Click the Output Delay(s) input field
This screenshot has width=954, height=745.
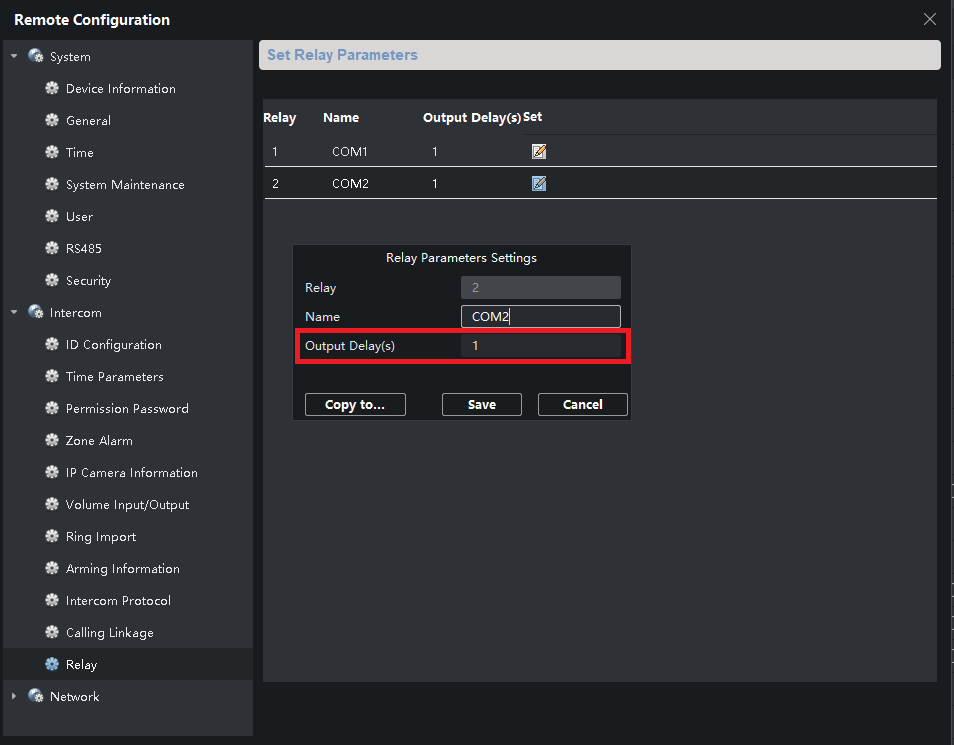tap(540, 346)
